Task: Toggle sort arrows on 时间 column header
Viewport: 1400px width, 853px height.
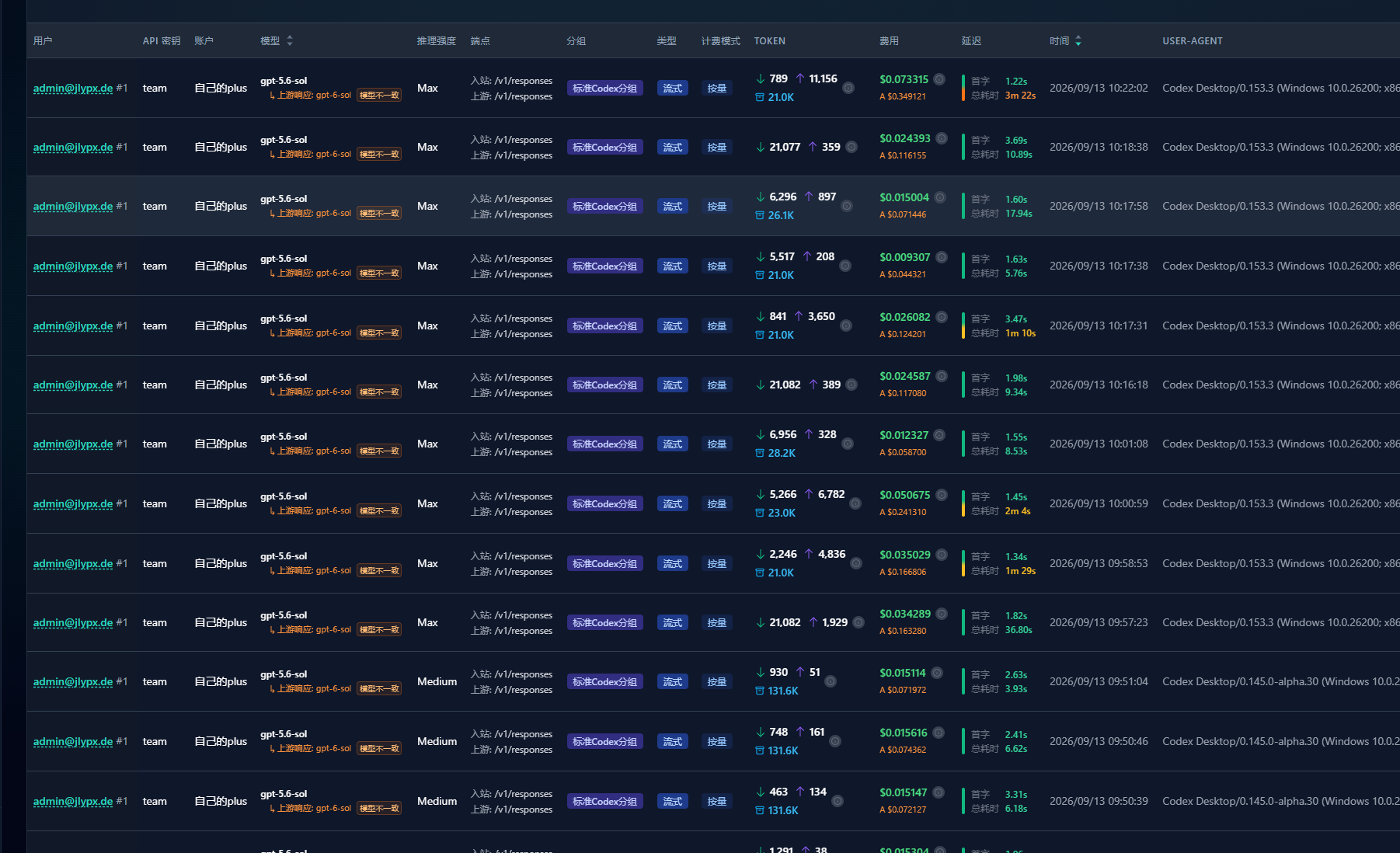Action: [1078, 40]
